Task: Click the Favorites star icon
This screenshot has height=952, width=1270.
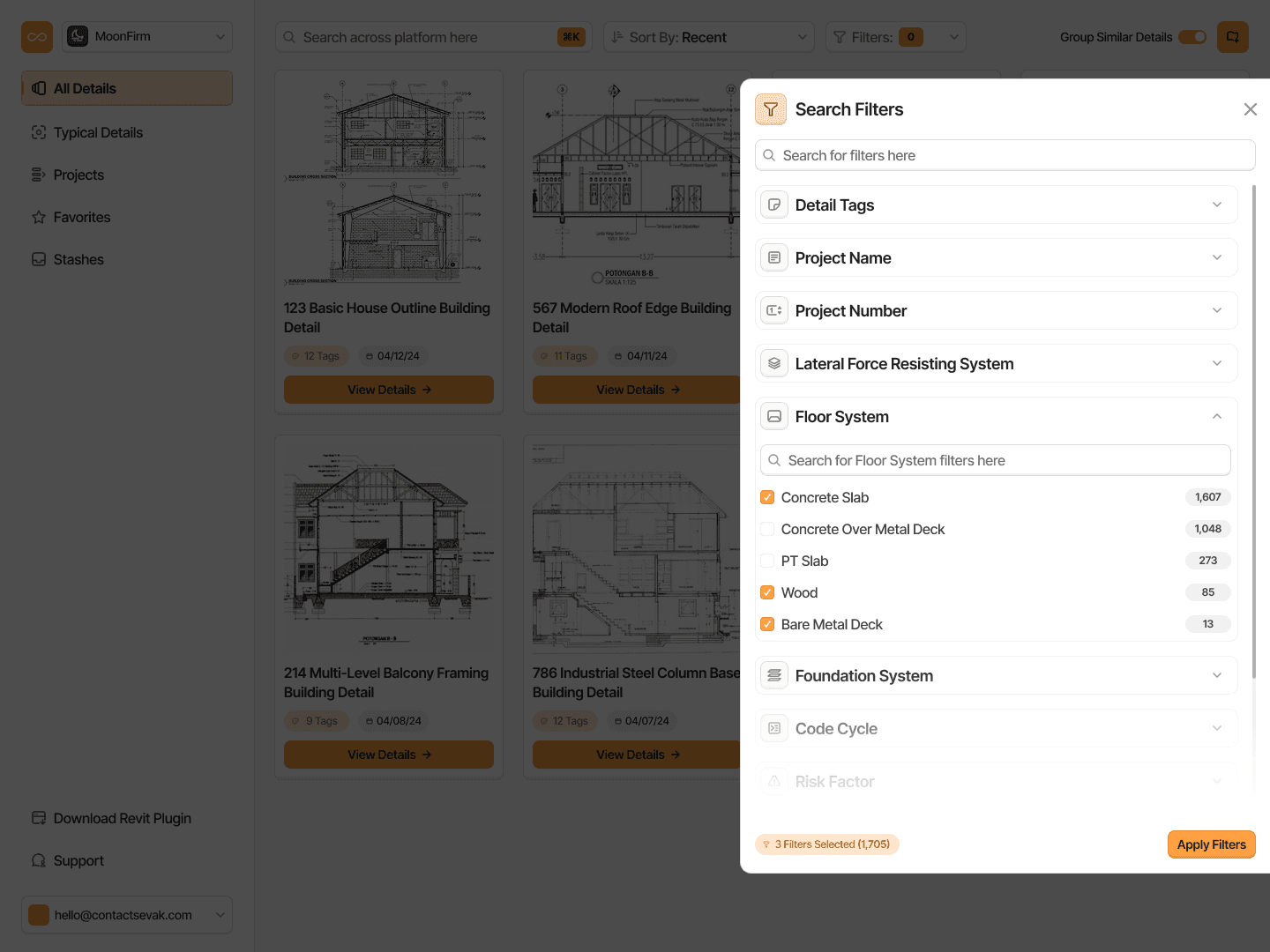Action: click(39, 217)
